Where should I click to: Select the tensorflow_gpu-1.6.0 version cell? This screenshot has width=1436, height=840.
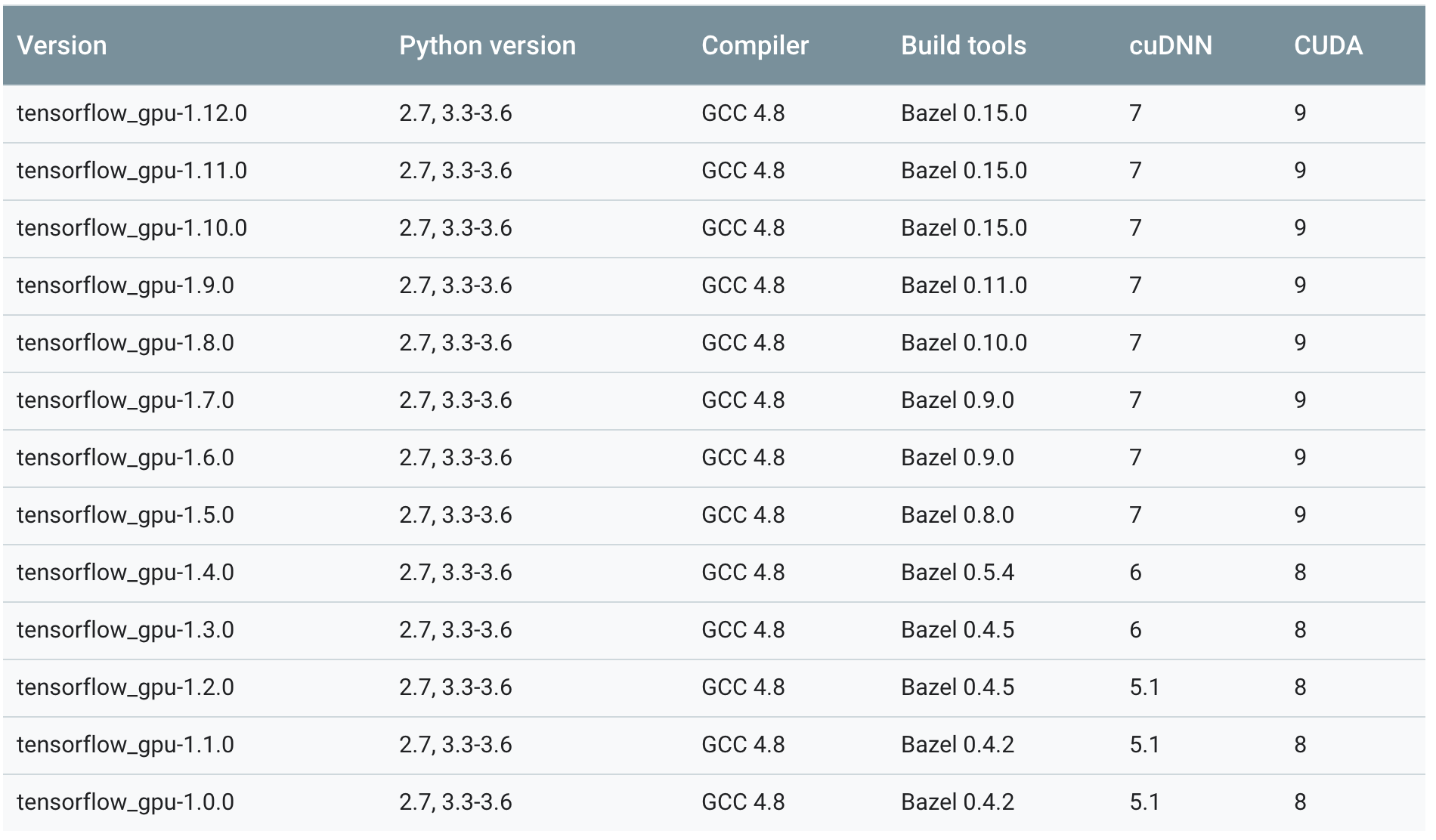pyautogui.click(x=125, y=458)
